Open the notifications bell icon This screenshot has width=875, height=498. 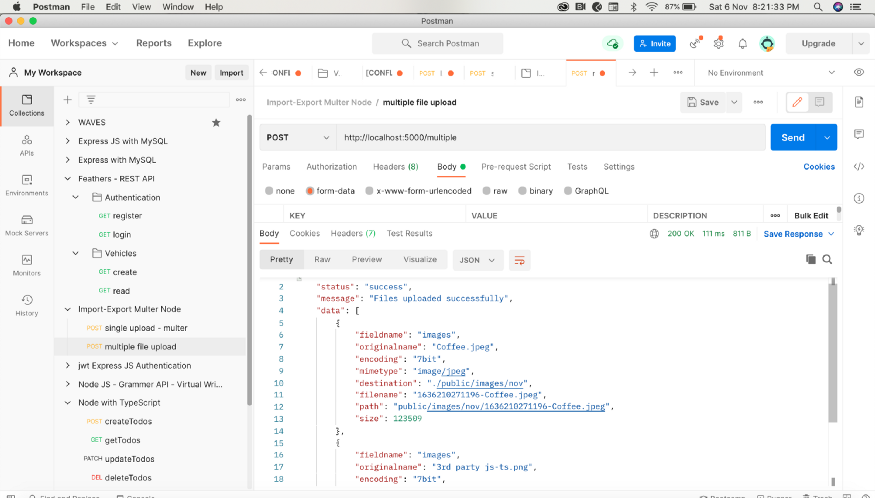coord(742,44)
